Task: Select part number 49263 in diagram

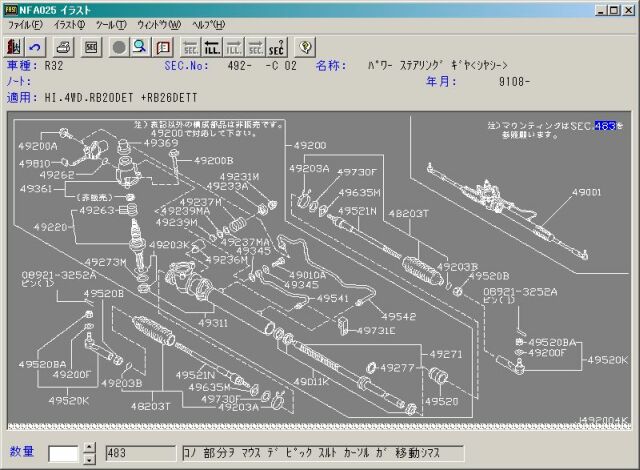Action: 97,210
